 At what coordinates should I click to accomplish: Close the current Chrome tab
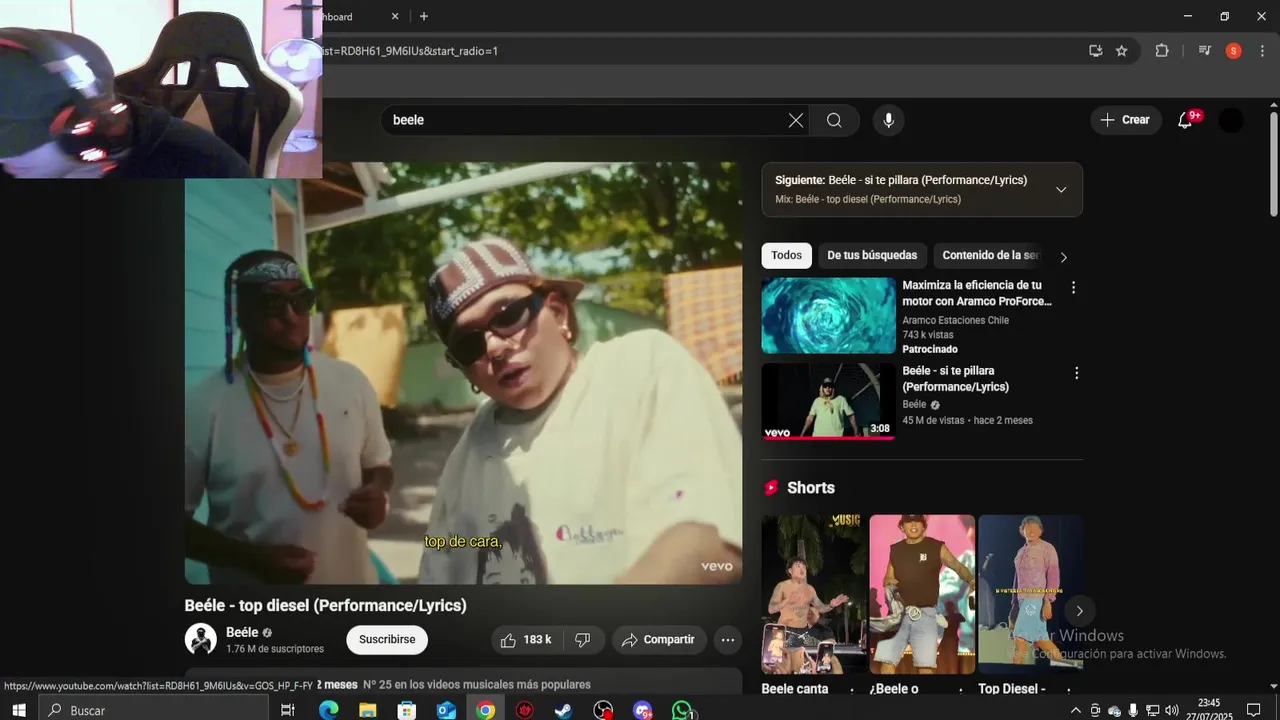click(x=395, y=16)
